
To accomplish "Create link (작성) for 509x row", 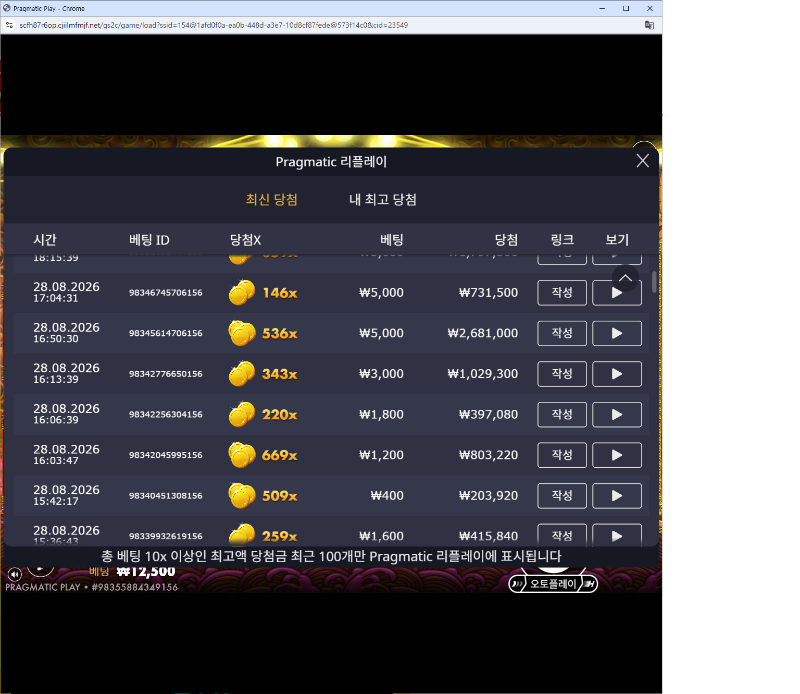I will point(562,495).
